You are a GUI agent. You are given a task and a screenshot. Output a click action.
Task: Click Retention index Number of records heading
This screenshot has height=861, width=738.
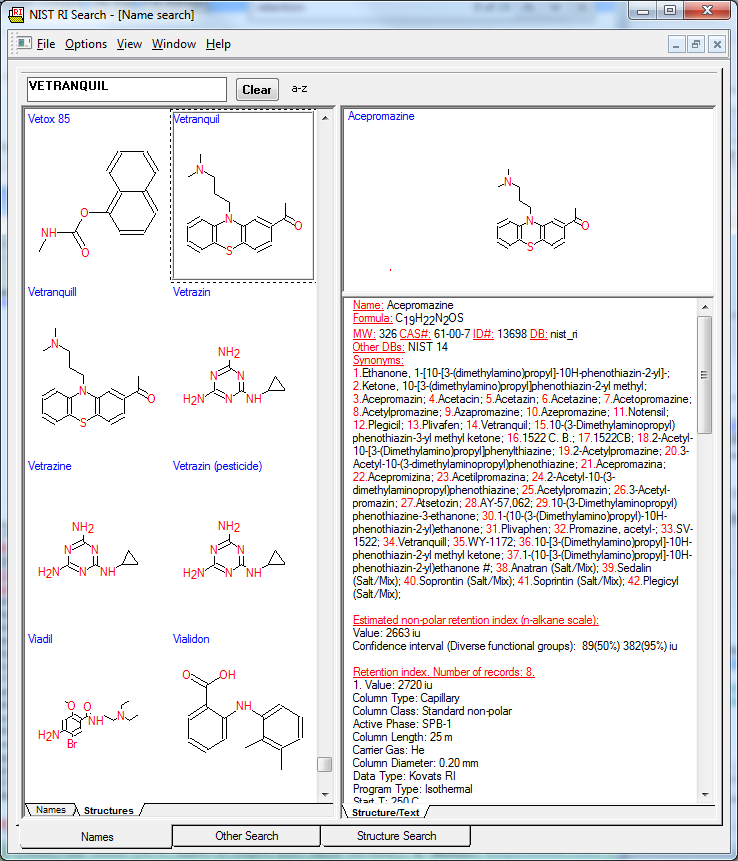(x=444, y=672)
